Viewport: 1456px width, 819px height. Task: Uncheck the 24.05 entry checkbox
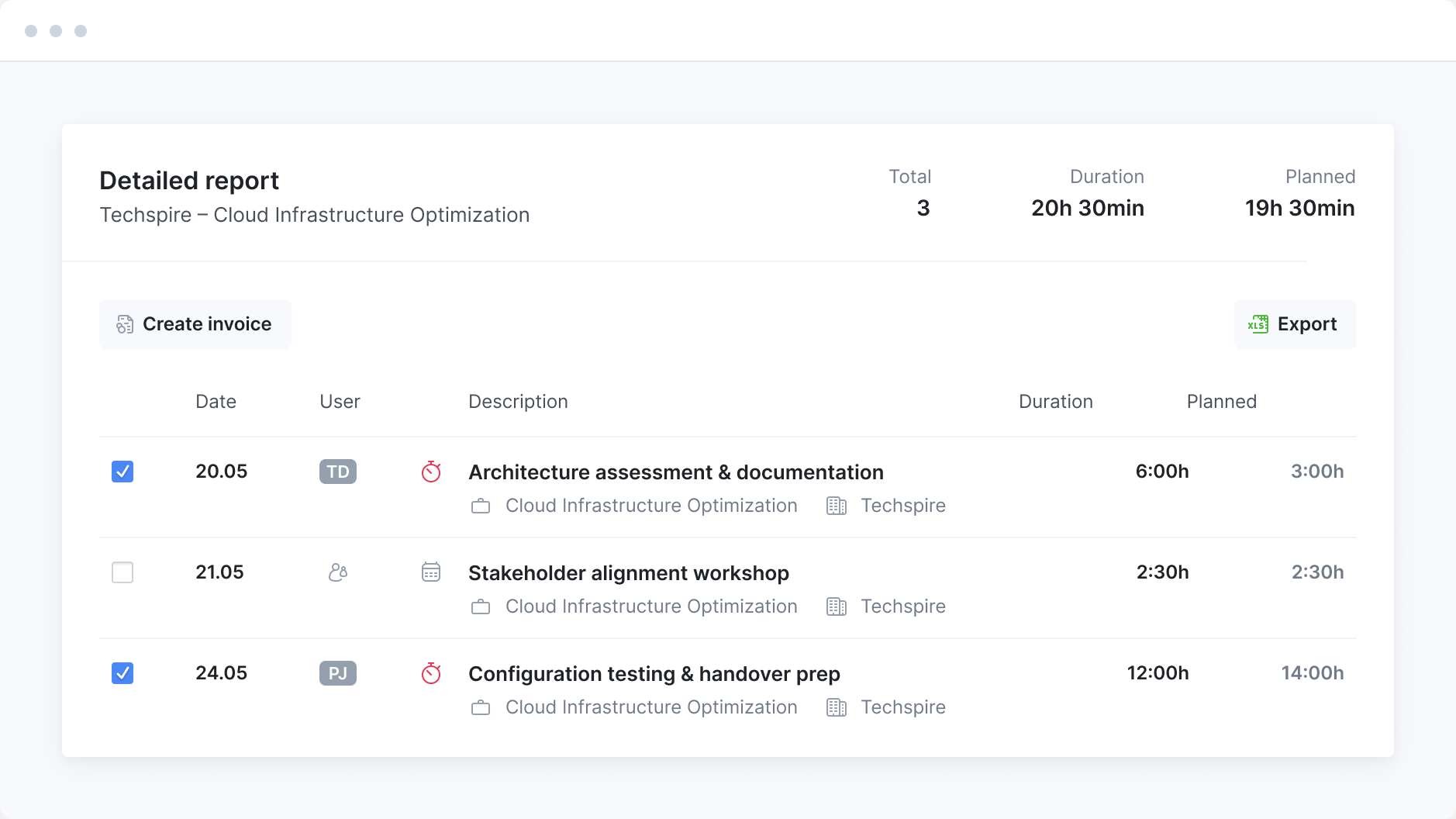point(122,673)
